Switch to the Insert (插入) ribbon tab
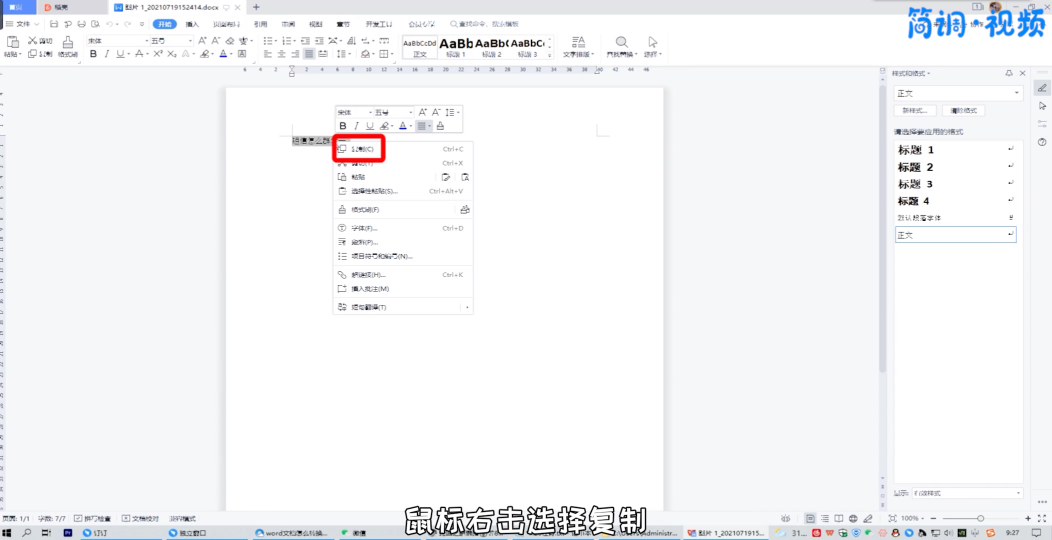This screenshot has height=540, width=1052. pos(192,23)
